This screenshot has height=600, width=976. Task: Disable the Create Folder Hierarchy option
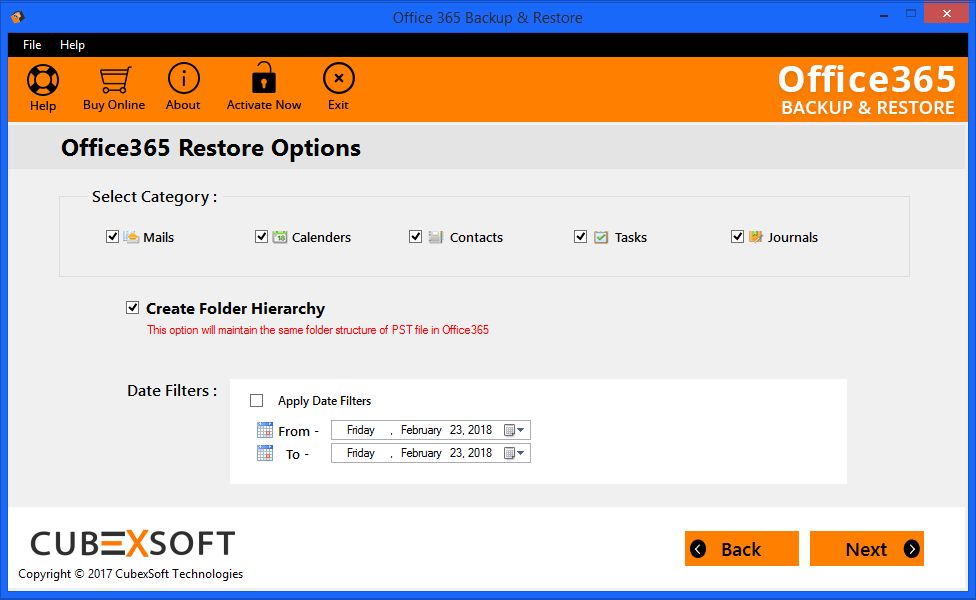pos(133,308)
